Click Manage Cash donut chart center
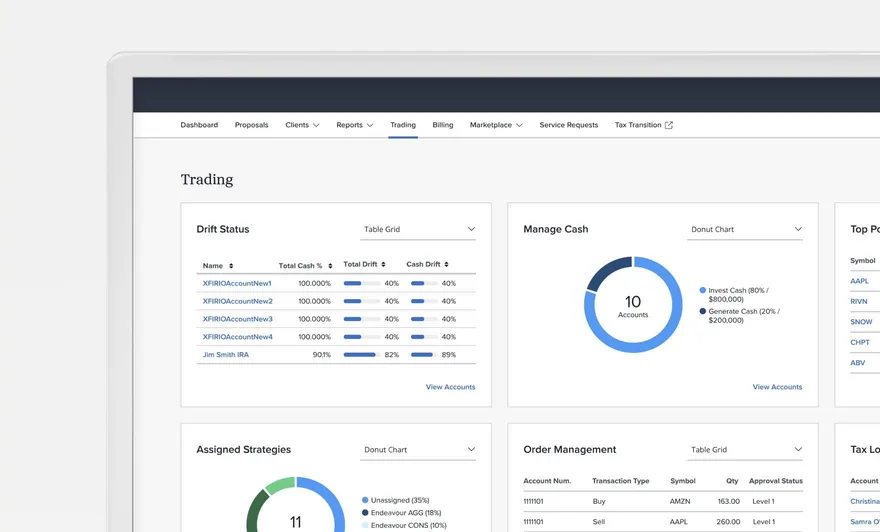The height and width of the screenshot is (532, 880). tap(633, 305)
